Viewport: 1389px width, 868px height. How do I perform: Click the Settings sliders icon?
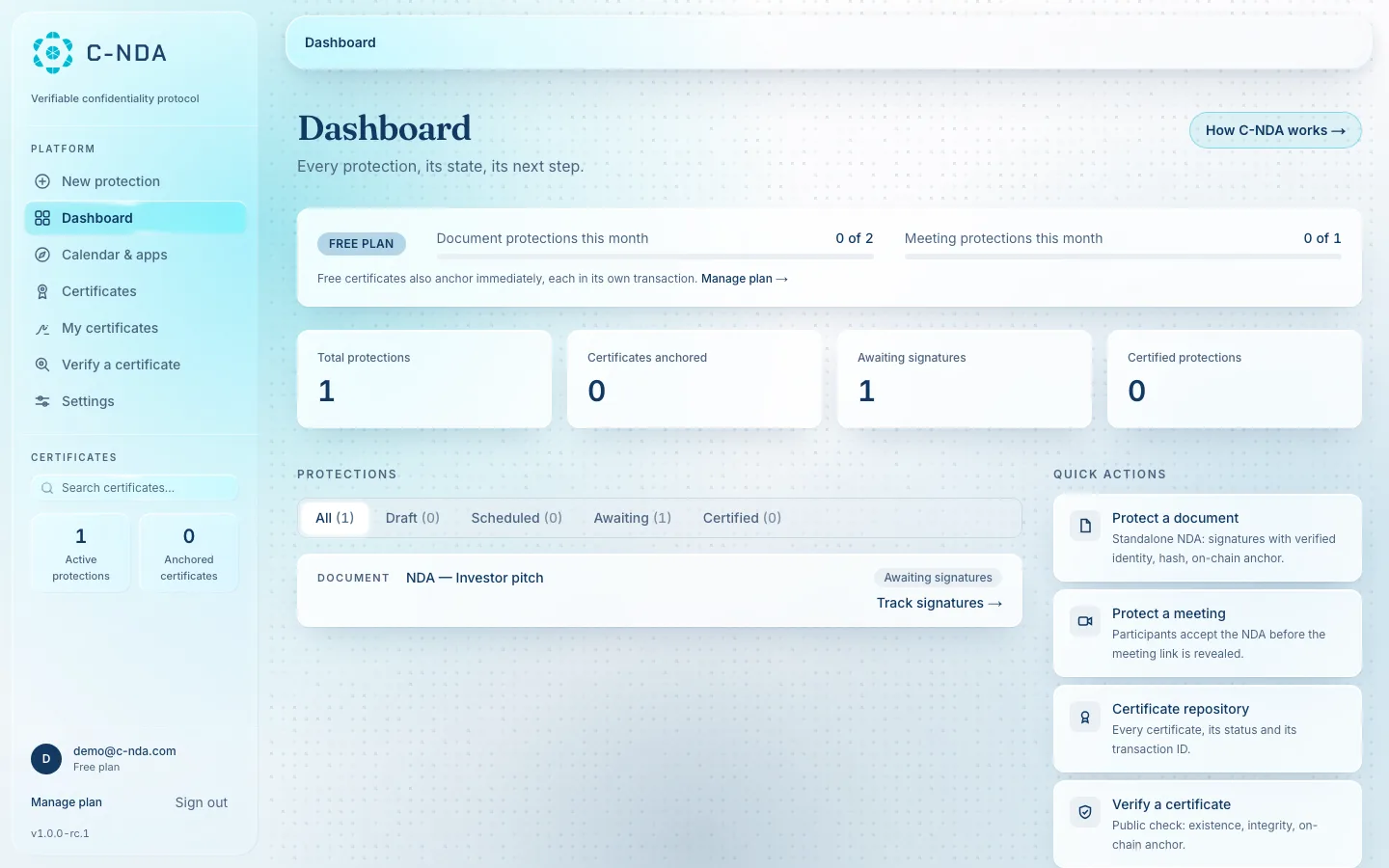coord(42,401)
